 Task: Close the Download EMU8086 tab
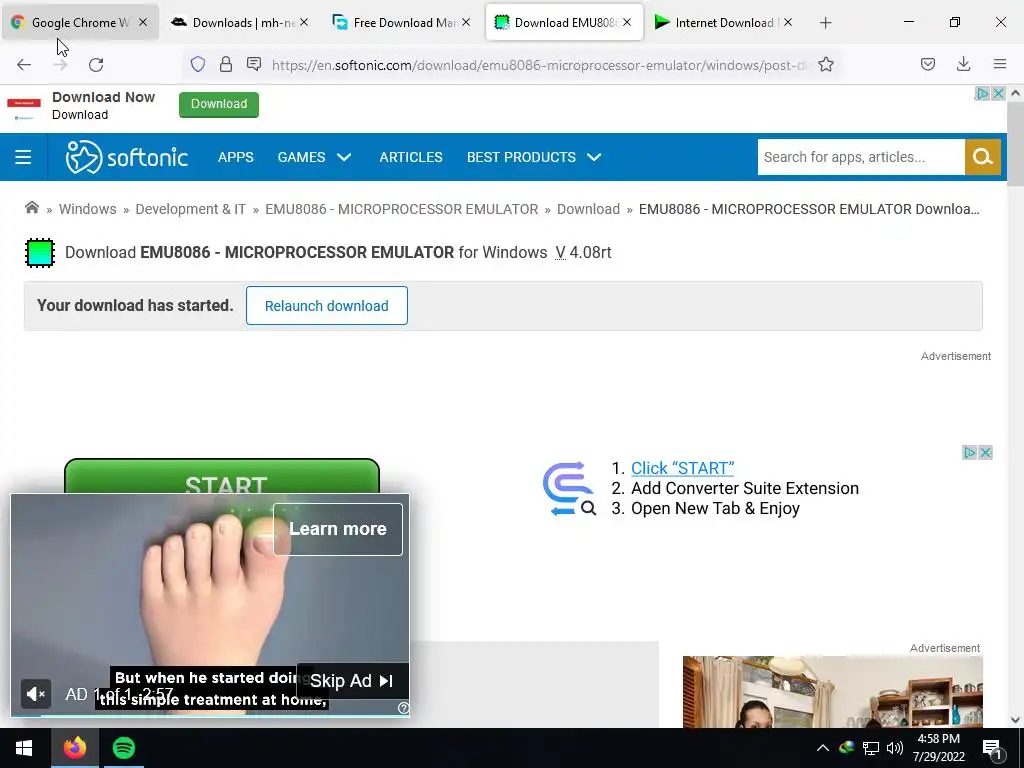[627, 22]
